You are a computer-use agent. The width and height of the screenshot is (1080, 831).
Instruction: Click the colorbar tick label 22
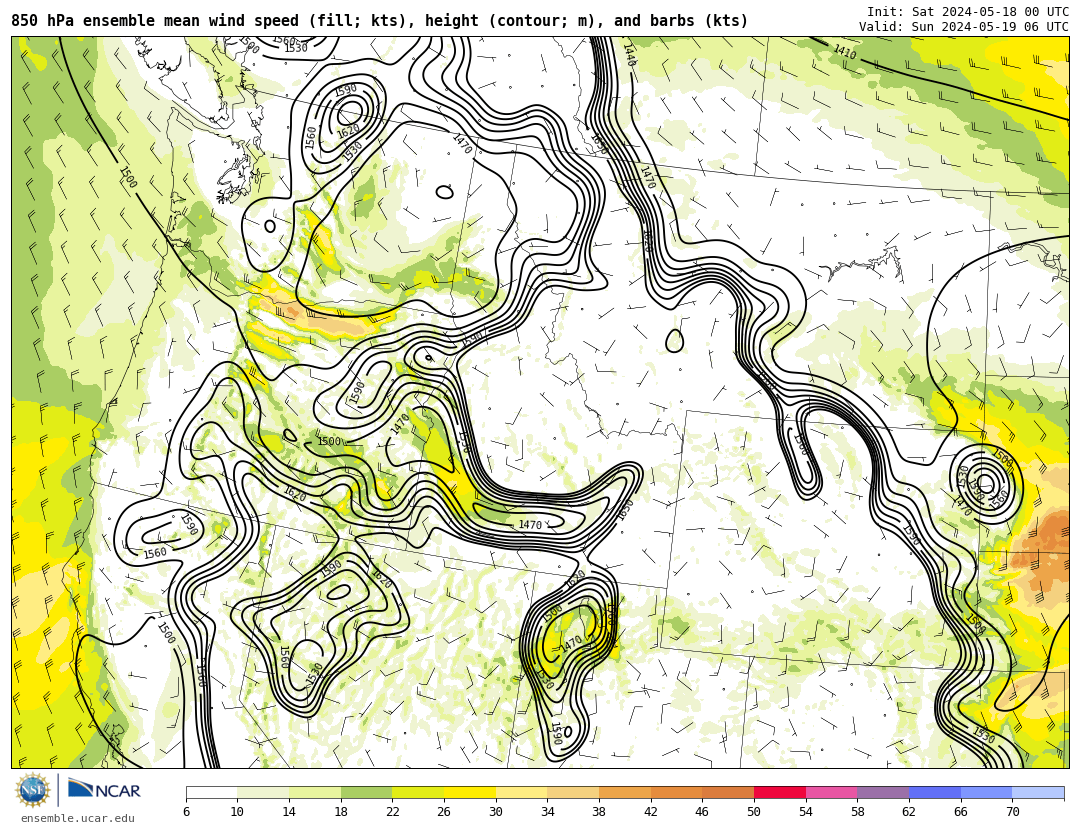pos(392,812)
